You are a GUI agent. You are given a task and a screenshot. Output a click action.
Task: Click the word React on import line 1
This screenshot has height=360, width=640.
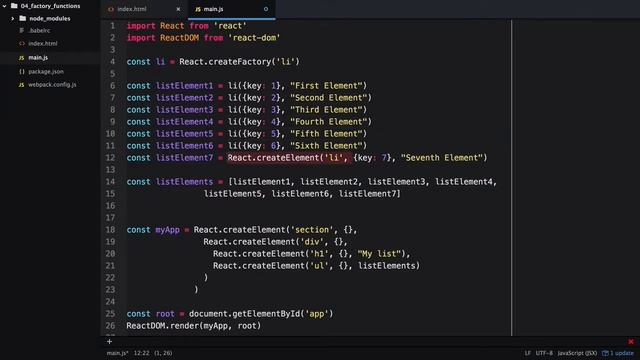tap(172, 26)
